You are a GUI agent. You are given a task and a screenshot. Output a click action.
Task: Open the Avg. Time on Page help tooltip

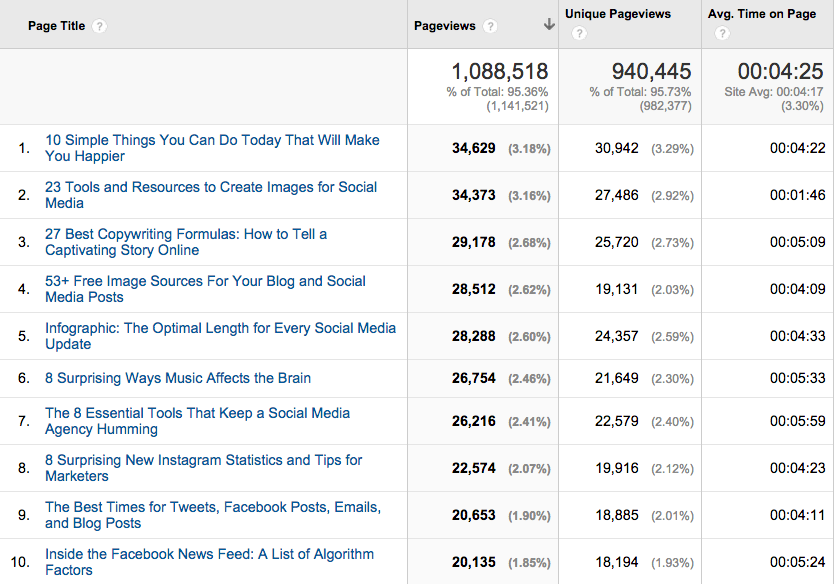(722, 33)
